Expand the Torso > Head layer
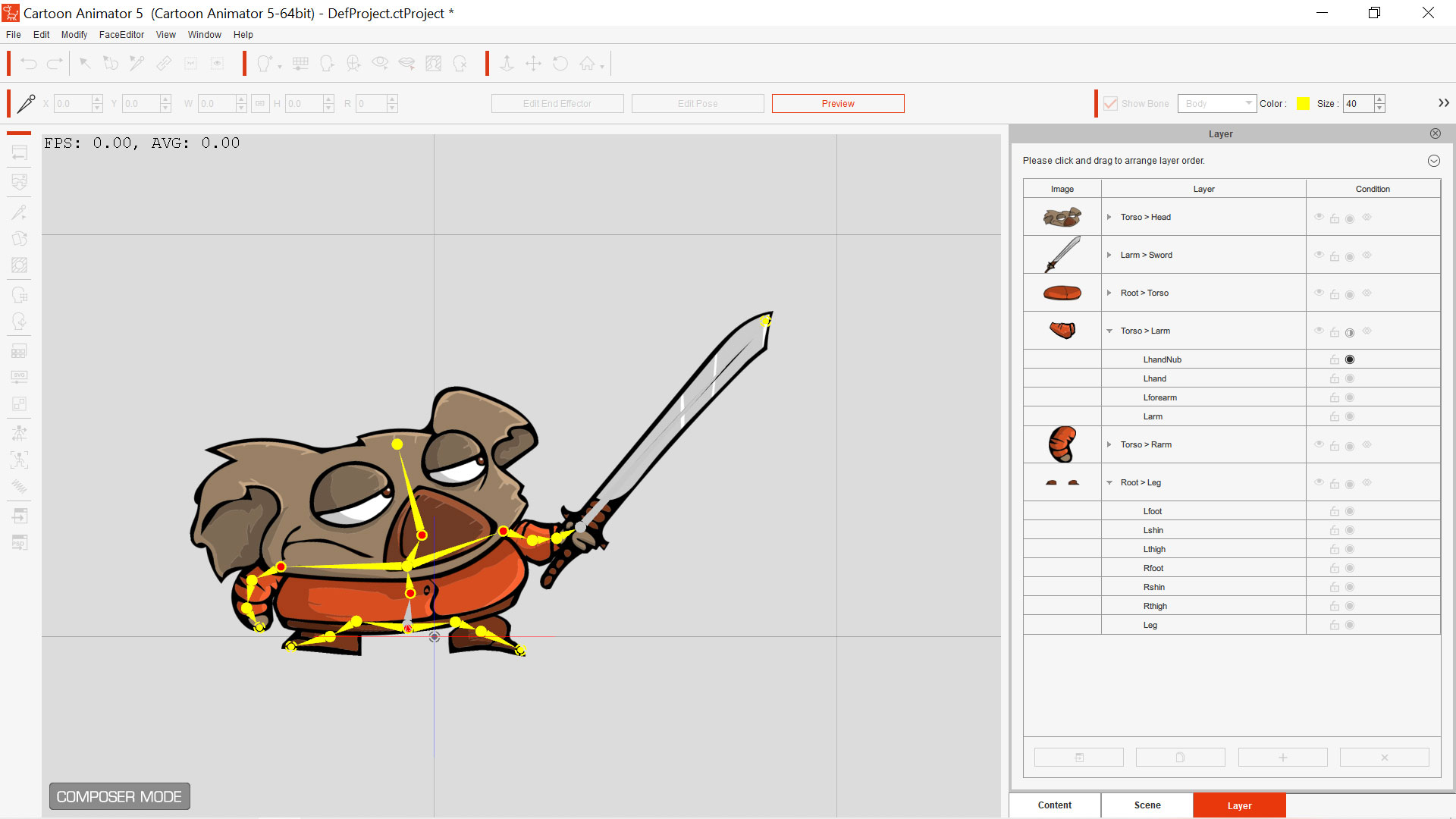The image size is (1456, 819). click(1109, 217)
